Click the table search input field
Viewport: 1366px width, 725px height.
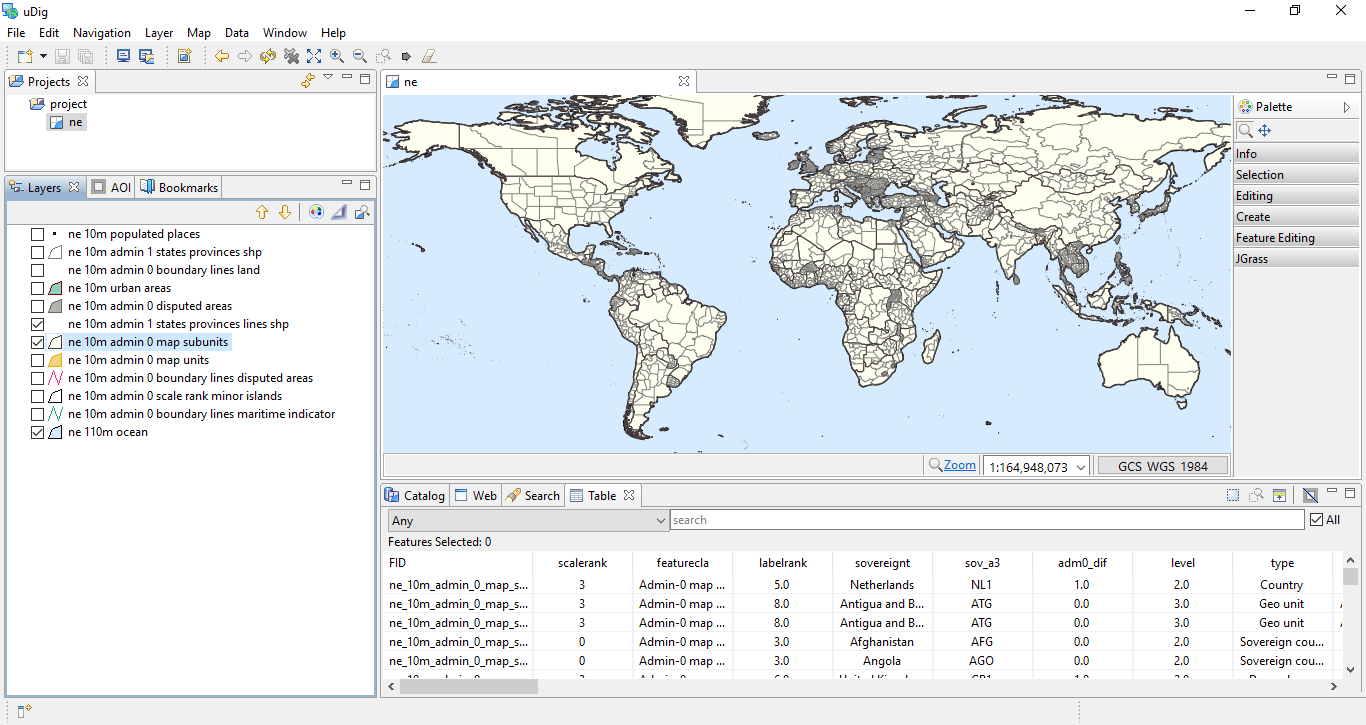pyautogui.click(x=987, y=520)
